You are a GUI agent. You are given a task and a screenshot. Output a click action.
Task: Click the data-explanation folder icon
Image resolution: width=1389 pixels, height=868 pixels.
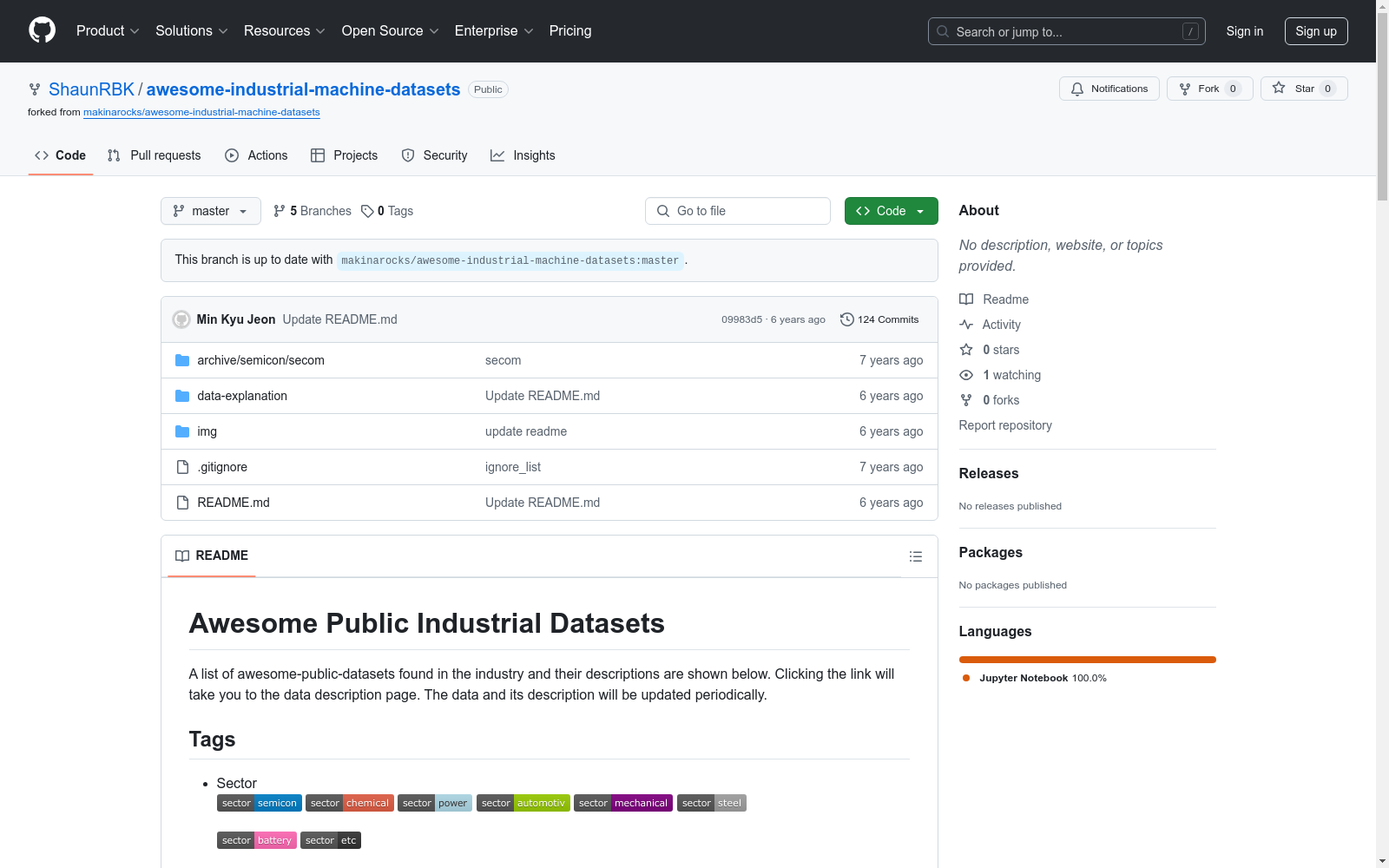tap(182, 396)
